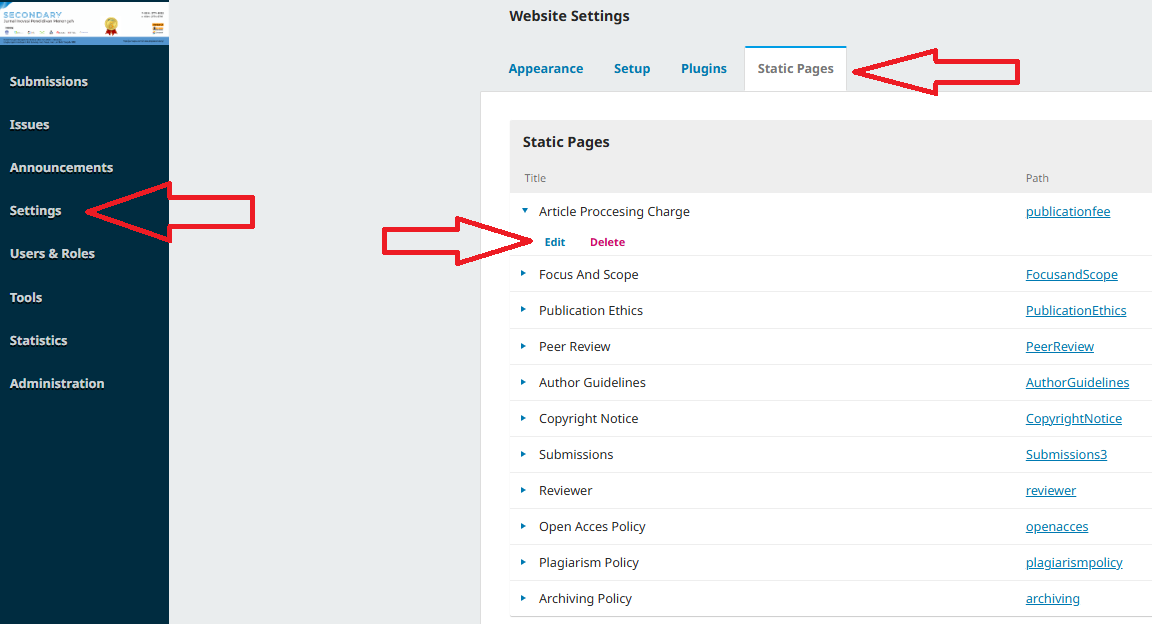Expand the Plagiarism Policy row
This screenshot has width=1152, height=624.
click(x=523, y=562)
